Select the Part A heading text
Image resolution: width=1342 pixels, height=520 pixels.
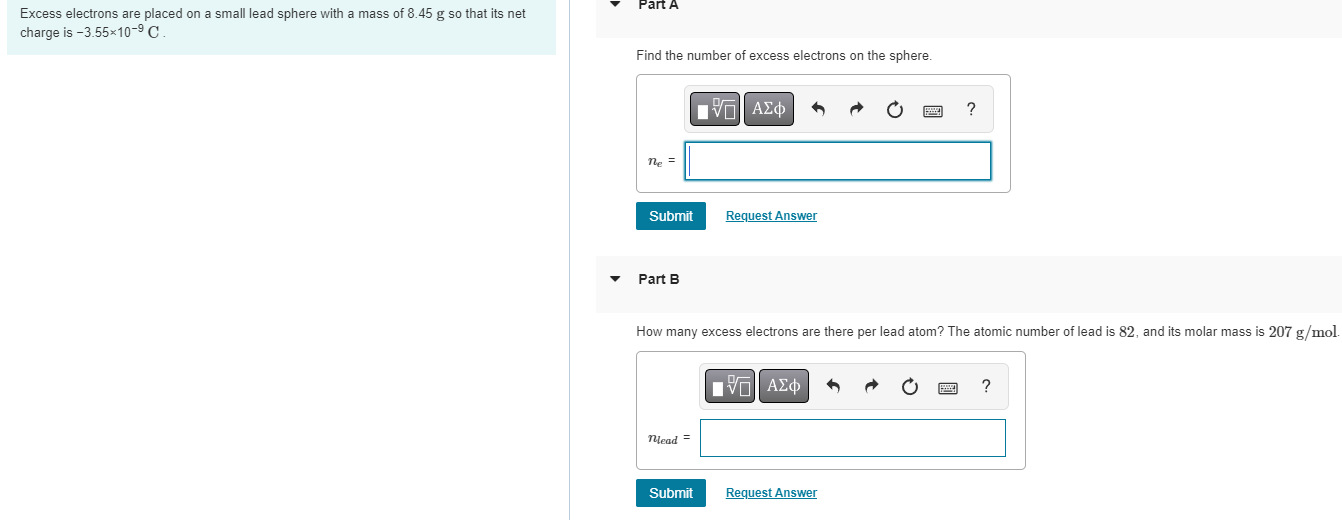[x=659, y=5]
